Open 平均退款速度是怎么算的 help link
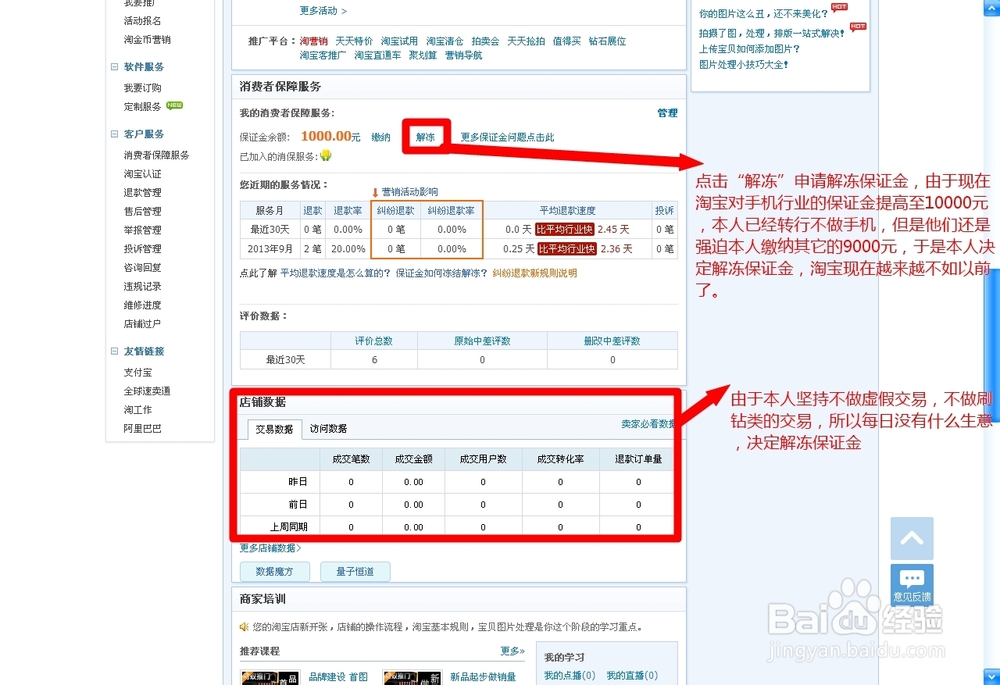The width and height of the screenshot is (1000, 685). pos(335,273)
